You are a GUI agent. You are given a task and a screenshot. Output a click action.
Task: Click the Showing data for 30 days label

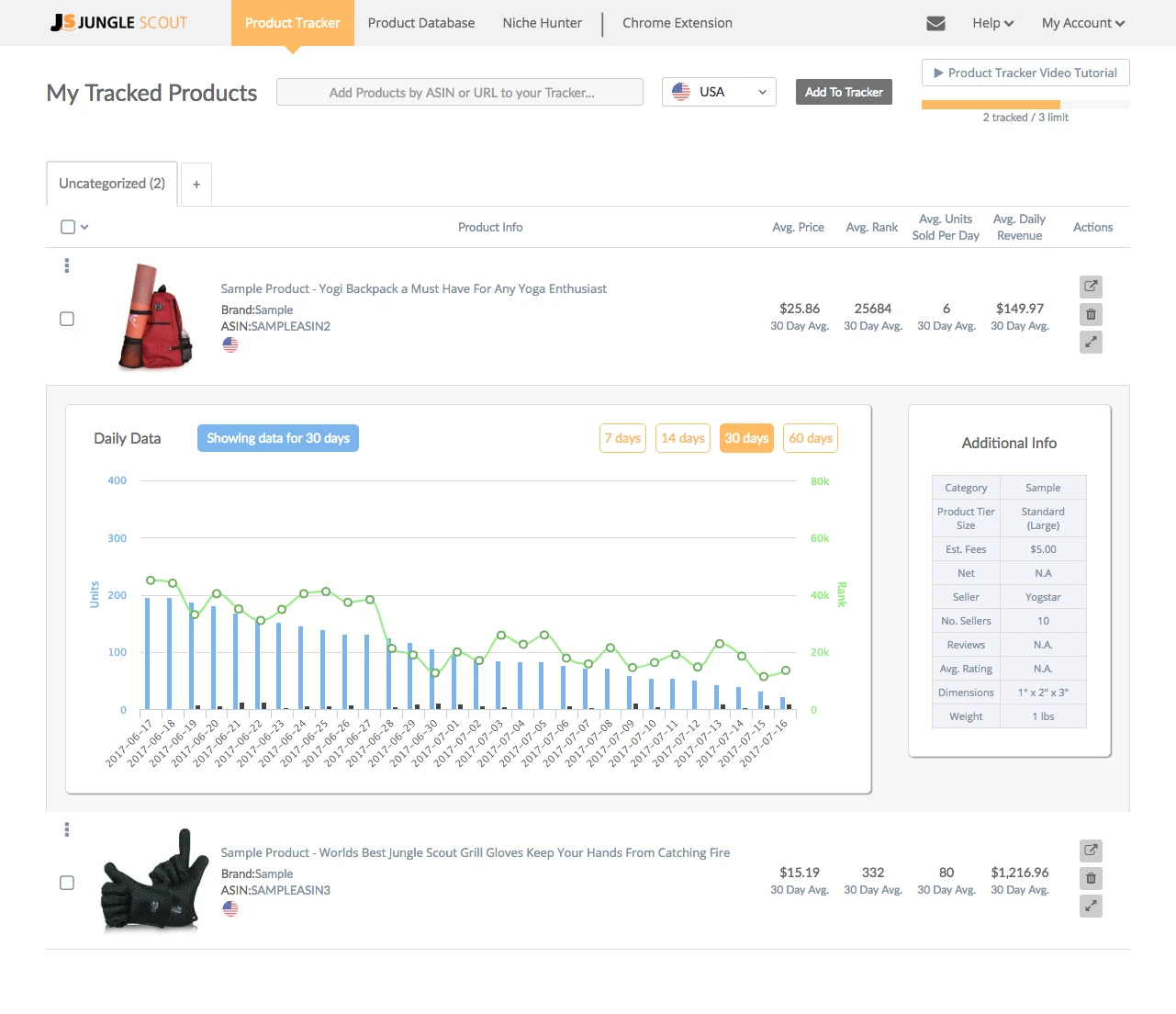click(278, 438)
